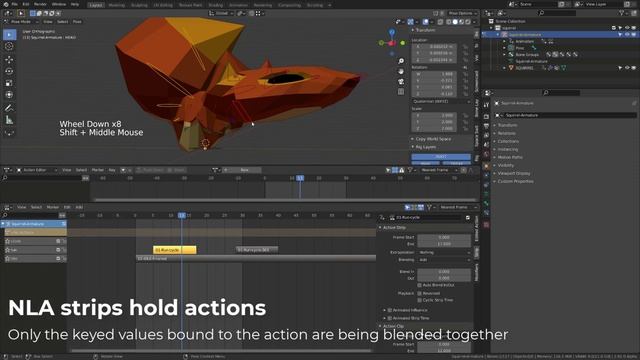
Task: Select the Squirrel-Armature row in NLA channel list
Action: 34,224
